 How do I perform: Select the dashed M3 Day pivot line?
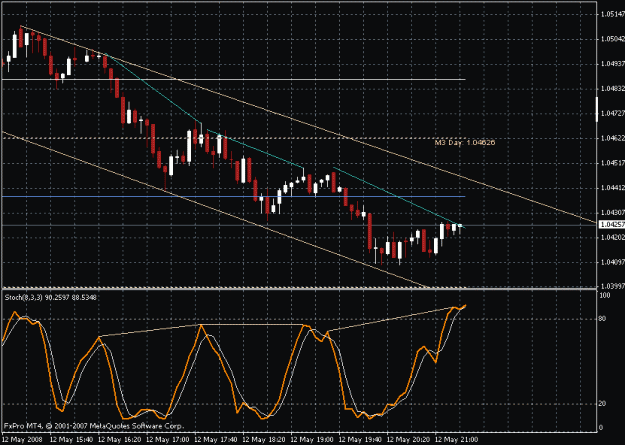point(234,138)
